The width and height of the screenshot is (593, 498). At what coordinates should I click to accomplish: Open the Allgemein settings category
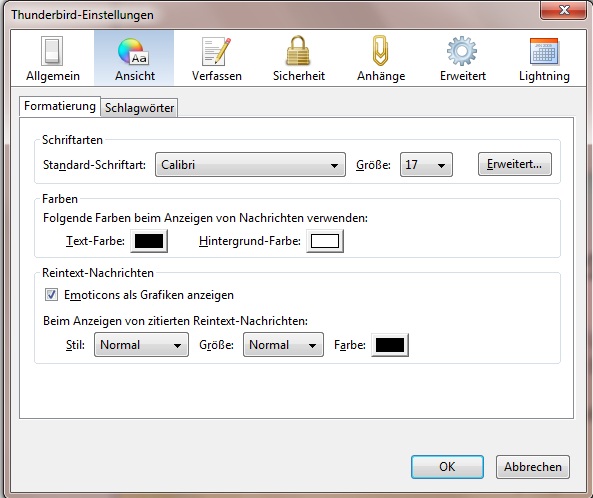[53, 59]
